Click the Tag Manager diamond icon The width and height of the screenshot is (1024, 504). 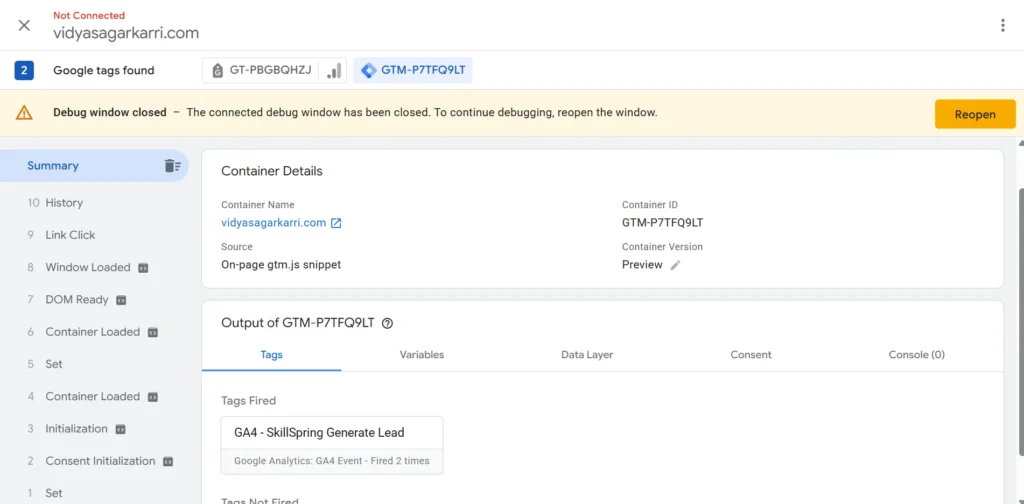click(x=369, y=71)
